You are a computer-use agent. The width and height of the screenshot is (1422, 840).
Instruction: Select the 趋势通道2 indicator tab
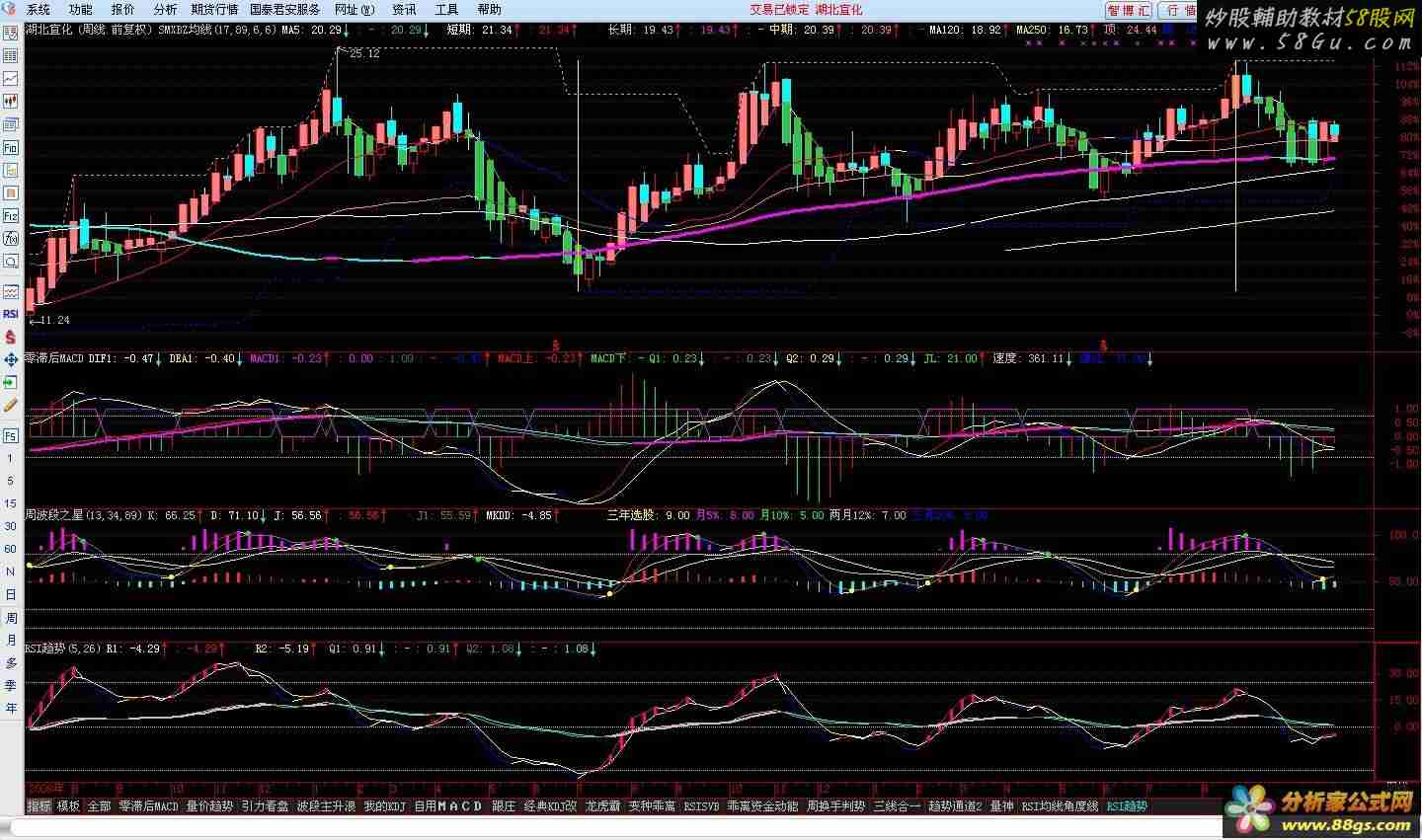pos(956,806)
